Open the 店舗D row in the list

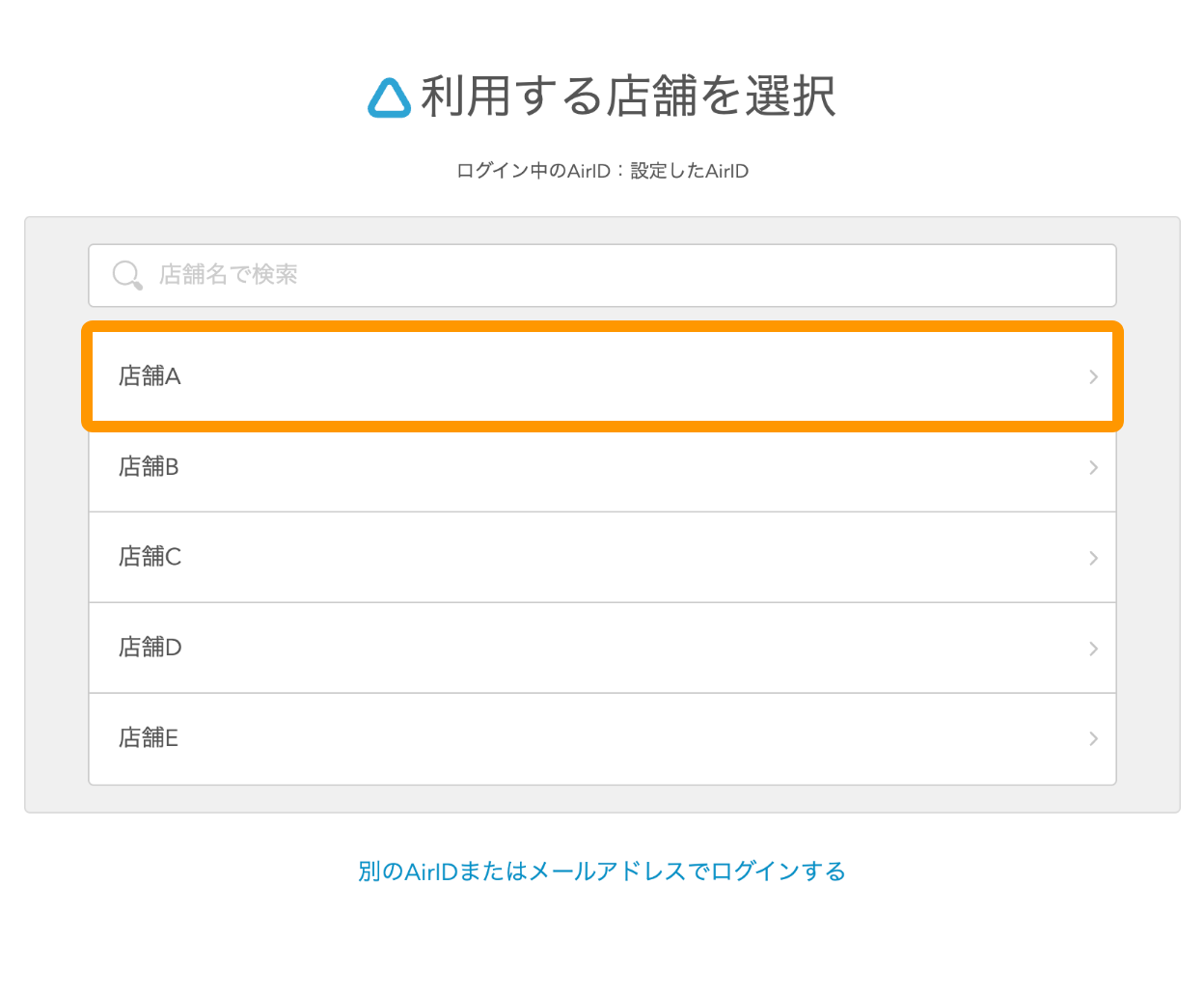(x=602, y=649)
